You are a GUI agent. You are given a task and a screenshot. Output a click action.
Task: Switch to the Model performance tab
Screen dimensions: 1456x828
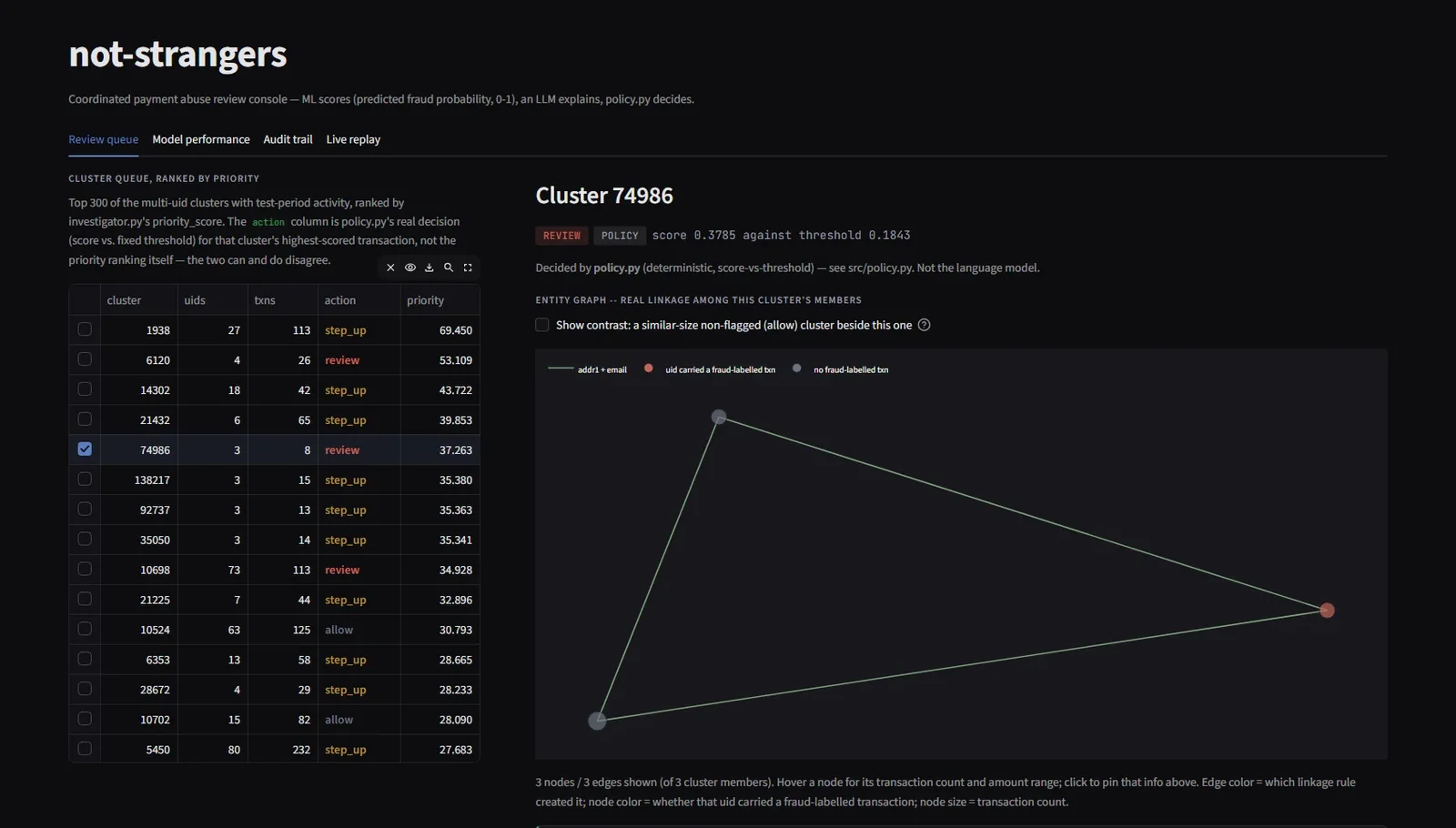tap(201, 139)
